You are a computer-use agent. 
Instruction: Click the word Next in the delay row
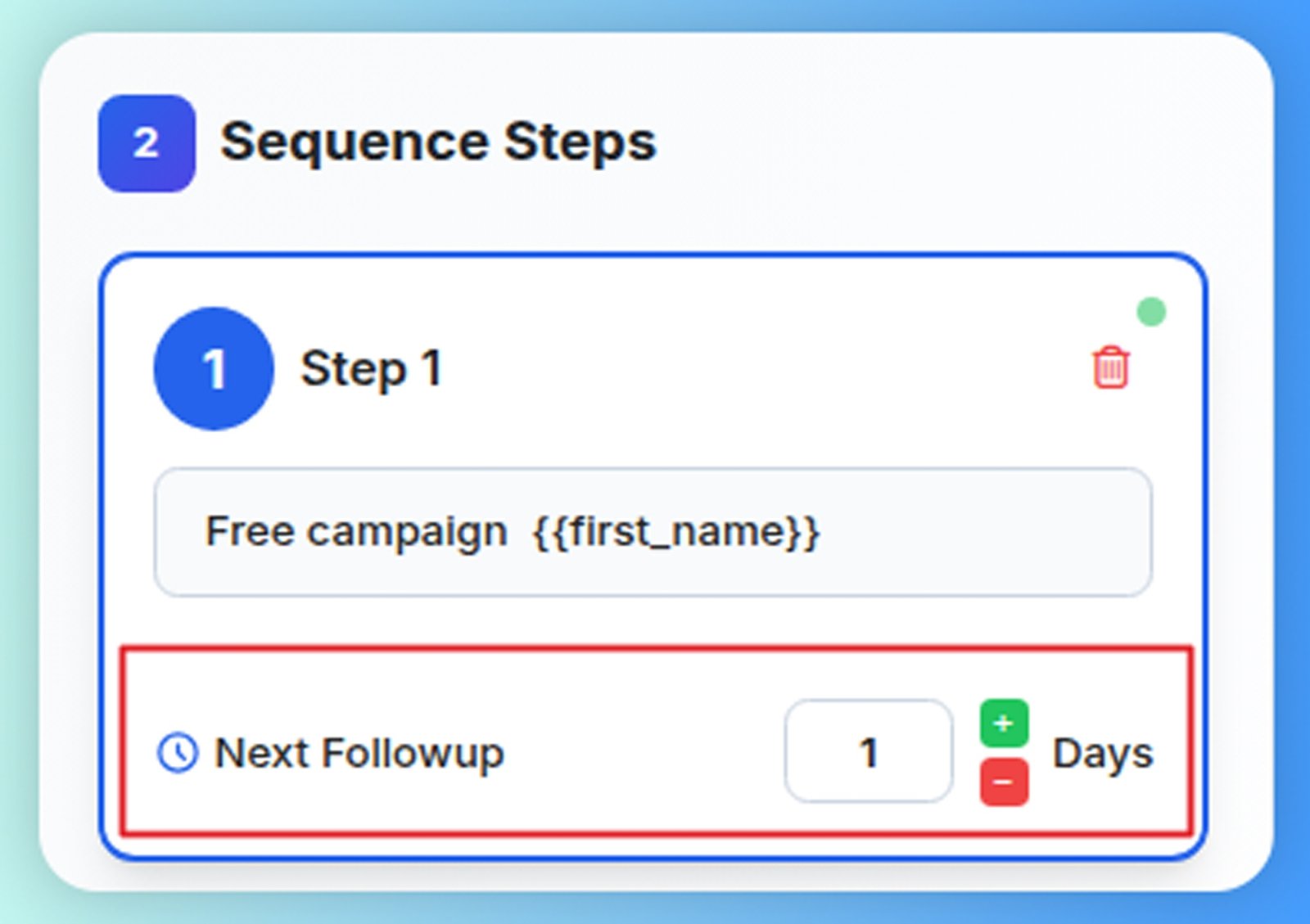click(x=262, y=753)
